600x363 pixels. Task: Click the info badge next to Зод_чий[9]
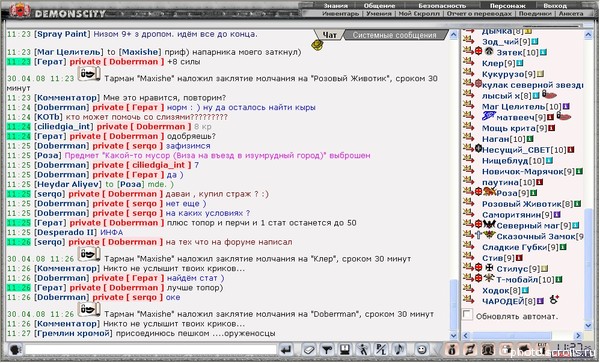(x=535, y=41)
